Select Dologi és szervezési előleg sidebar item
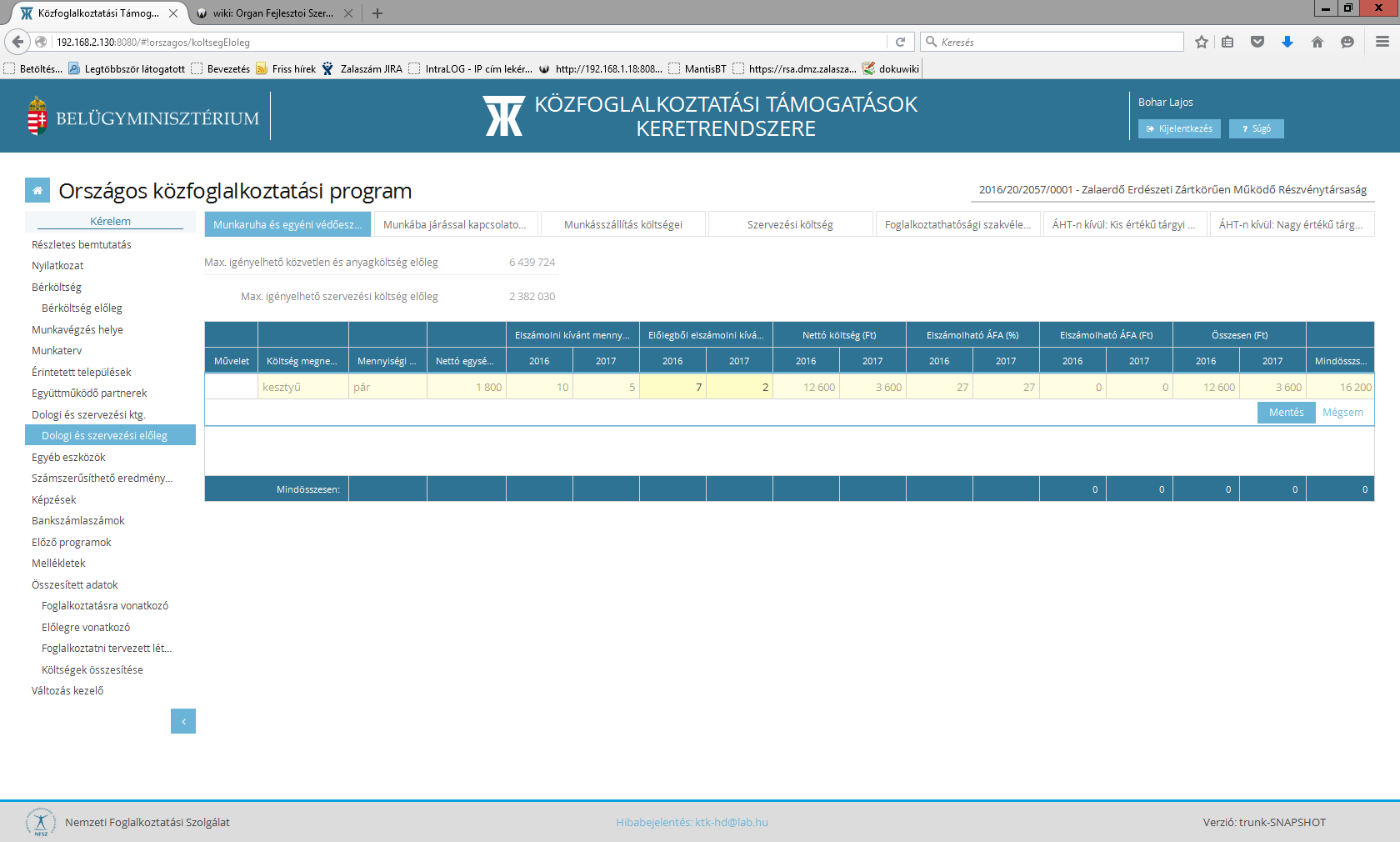 [110, 435]
